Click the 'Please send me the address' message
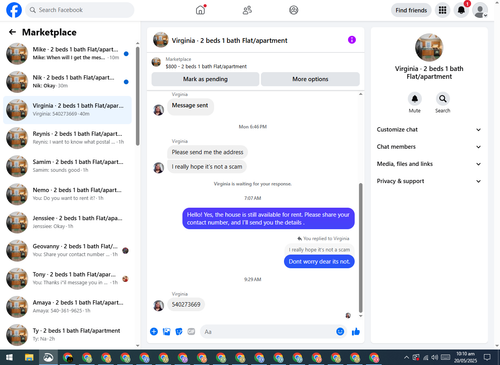Viewport: 500px width, 365px height. 207,152
